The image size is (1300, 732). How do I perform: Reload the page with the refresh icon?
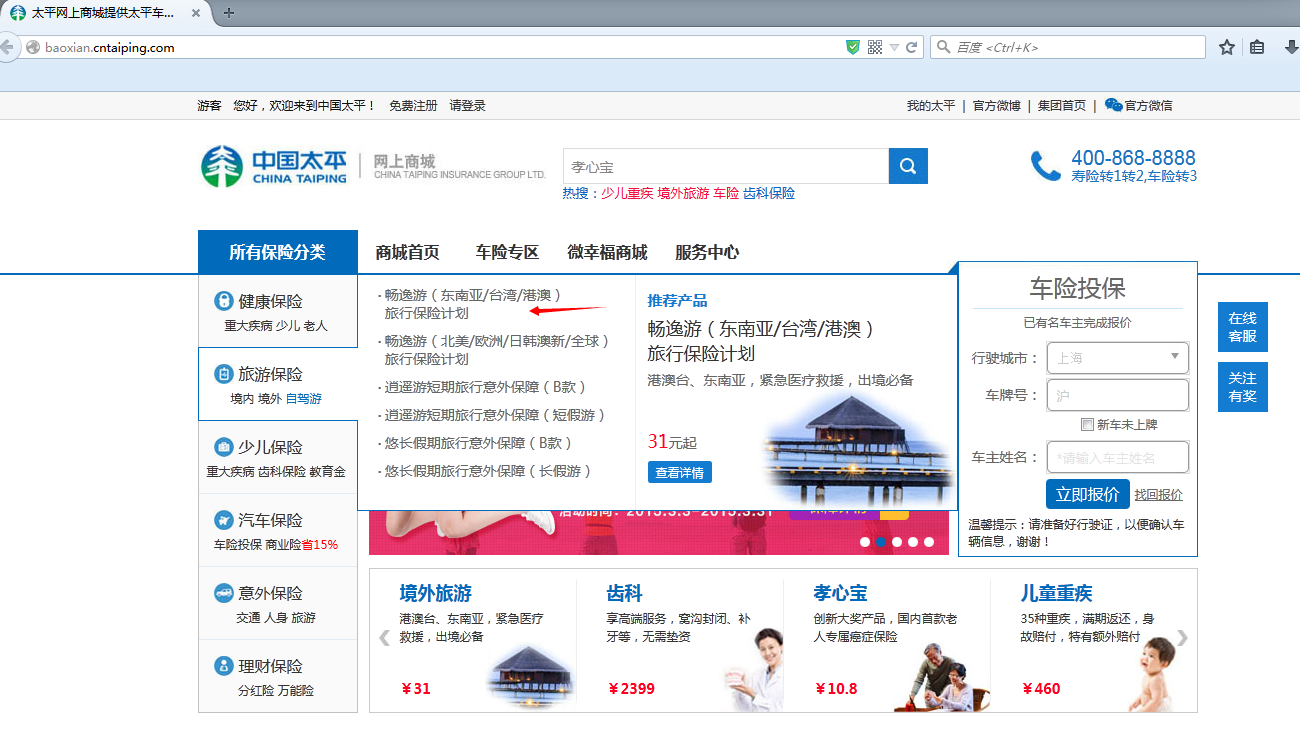912,47
